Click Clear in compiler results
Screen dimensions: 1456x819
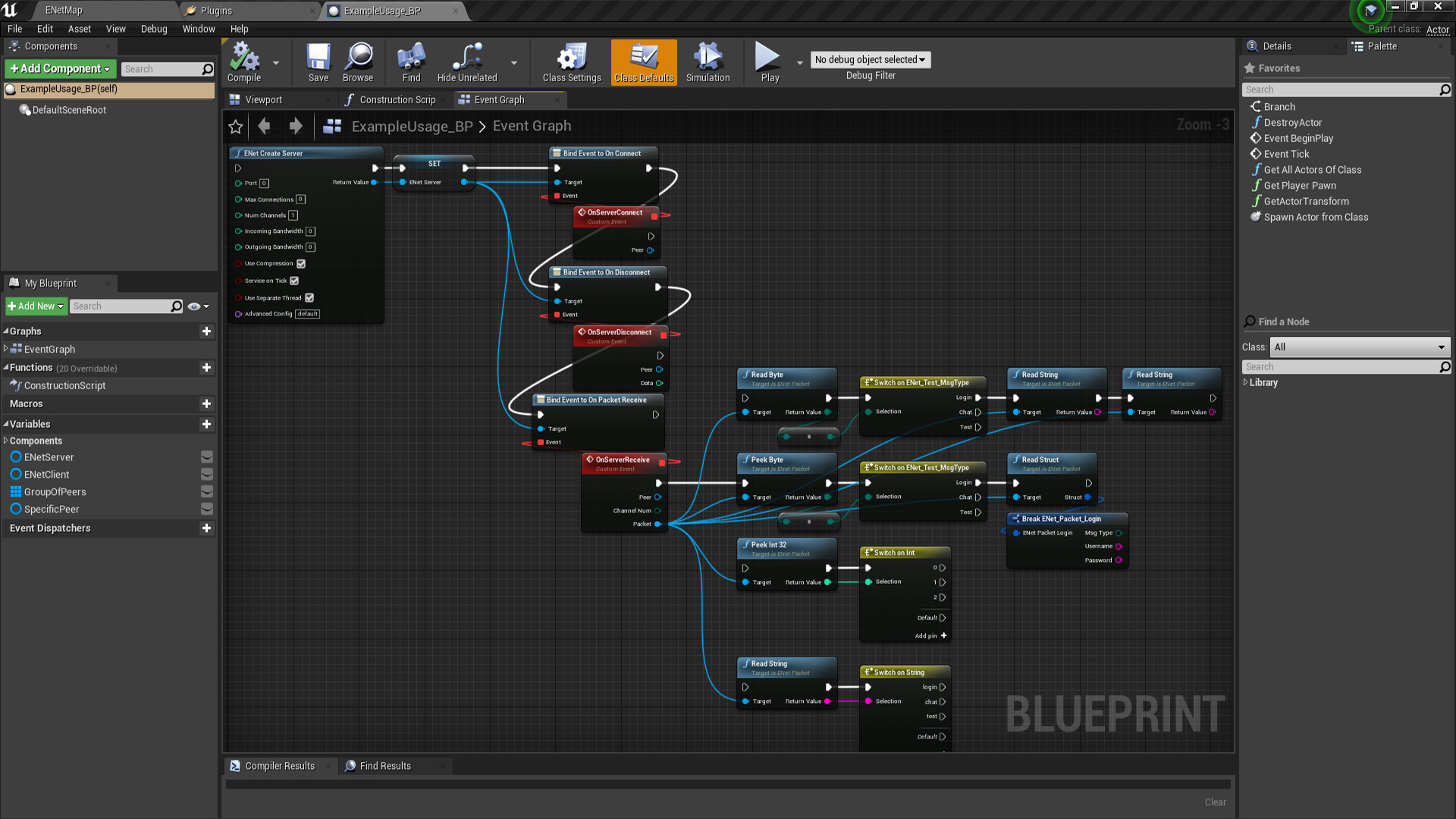(1215, 802)
